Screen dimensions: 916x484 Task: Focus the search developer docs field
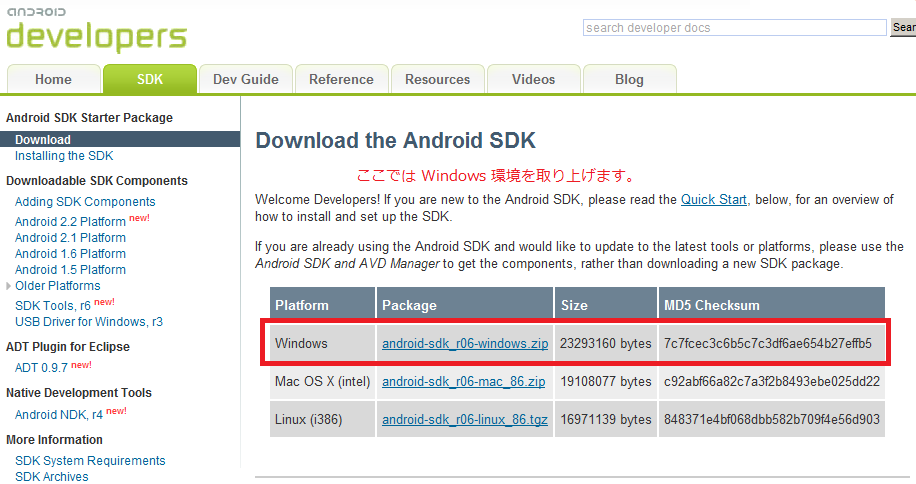[734, 27]
